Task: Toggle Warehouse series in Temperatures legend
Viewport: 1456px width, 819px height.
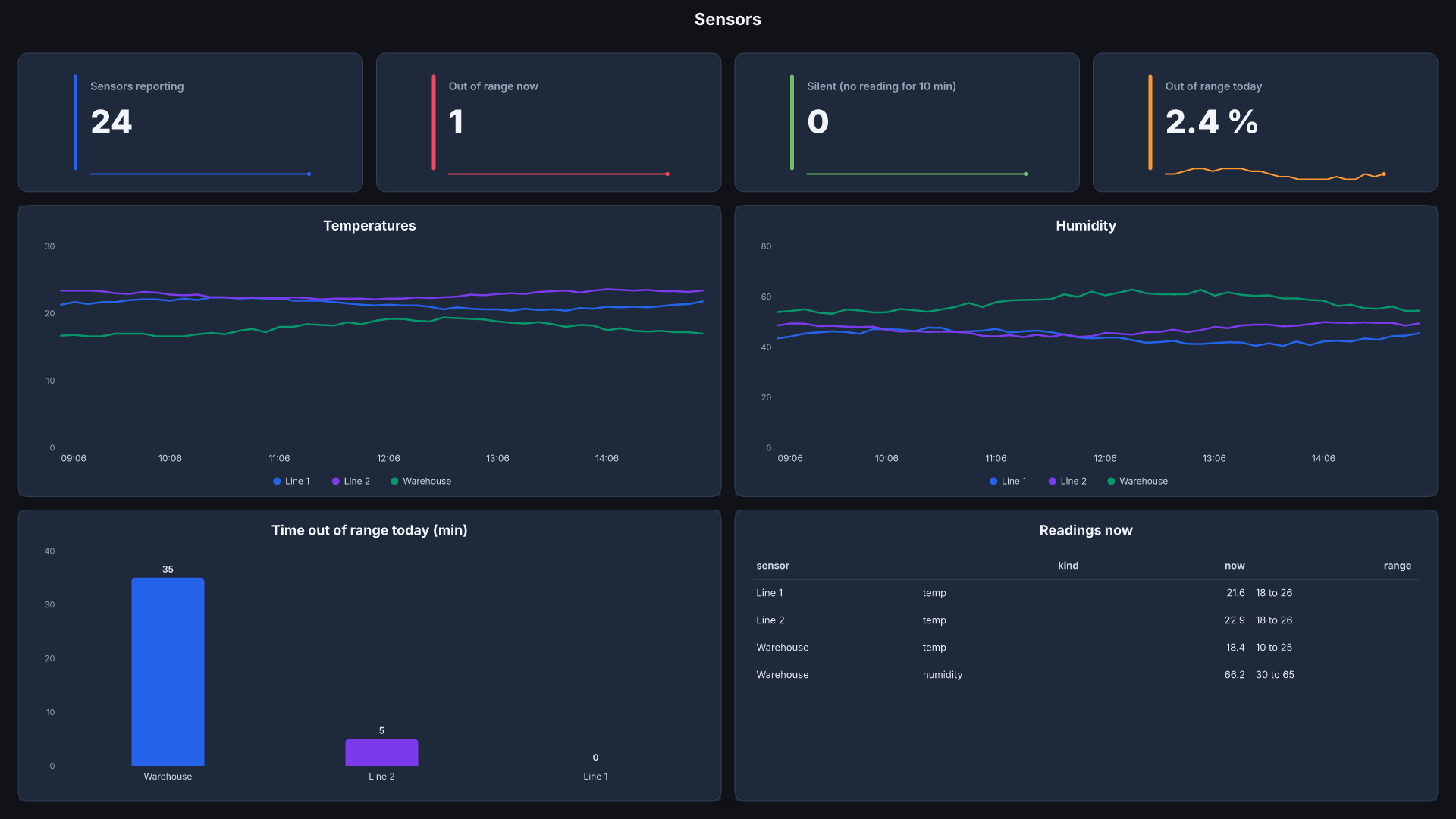Action: 421,482
